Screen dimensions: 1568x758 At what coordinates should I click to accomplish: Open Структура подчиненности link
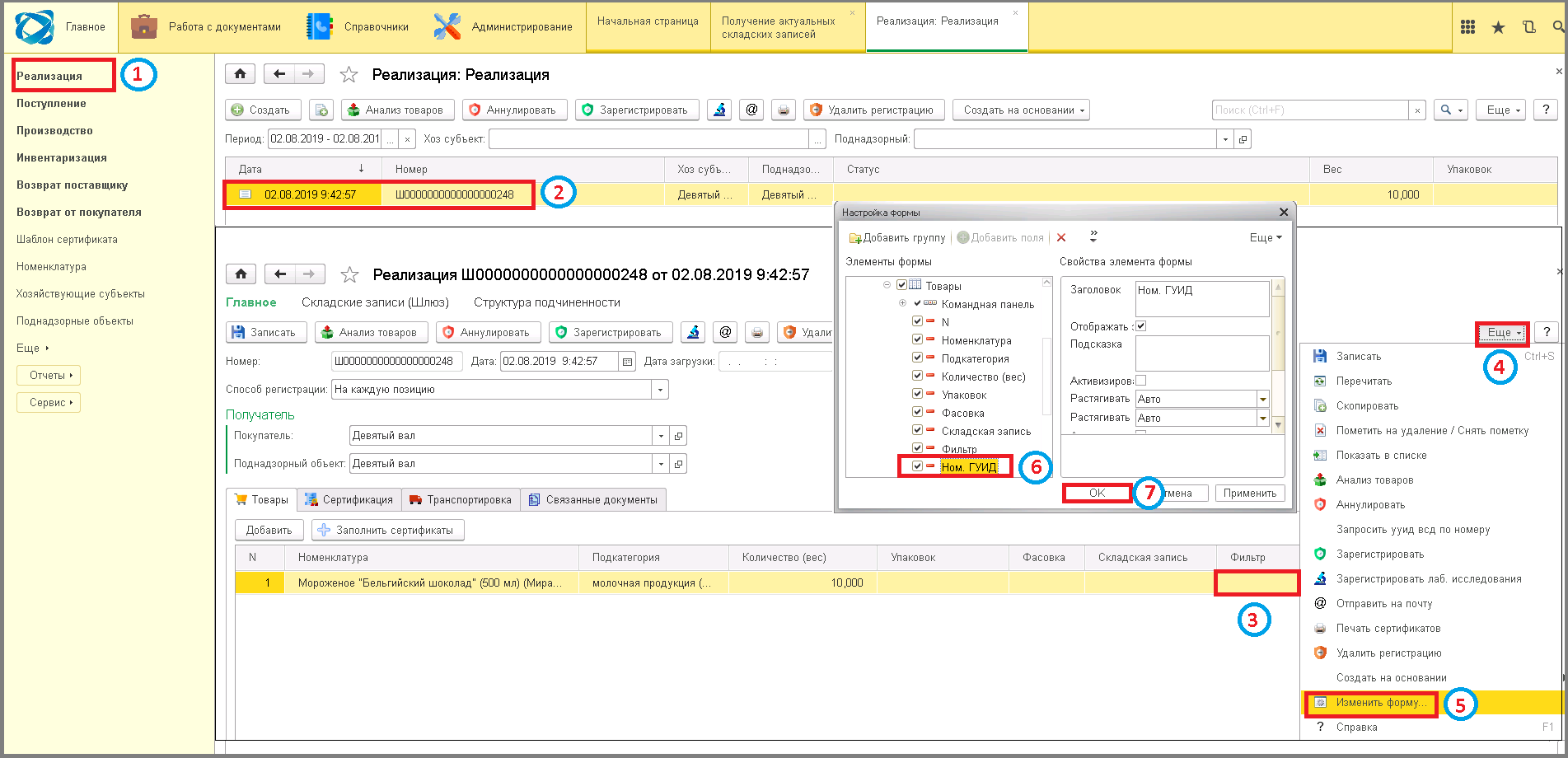coord(547,302)
